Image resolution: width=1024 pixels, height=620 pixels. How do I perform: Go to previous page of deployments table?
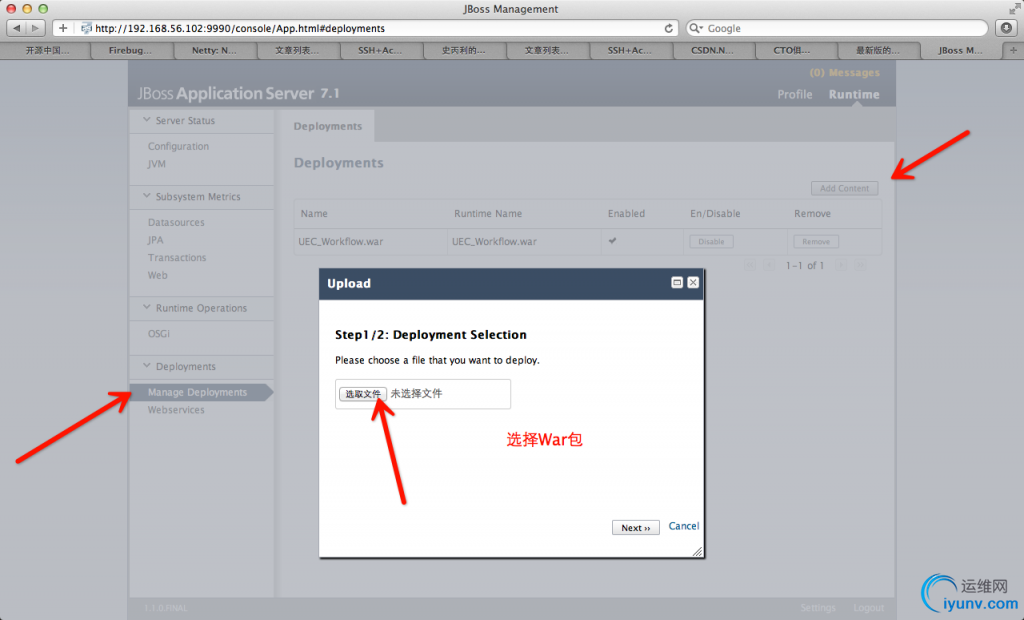[769, 265]
